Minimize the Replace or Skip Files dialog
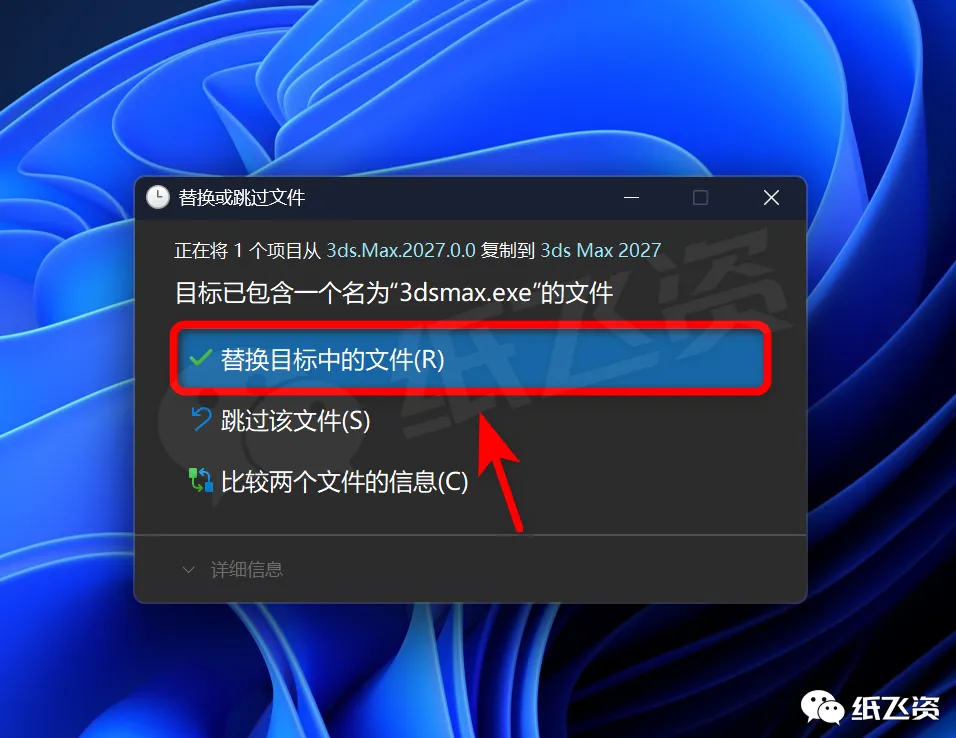956x738 pixels. [x=632, y=198]
